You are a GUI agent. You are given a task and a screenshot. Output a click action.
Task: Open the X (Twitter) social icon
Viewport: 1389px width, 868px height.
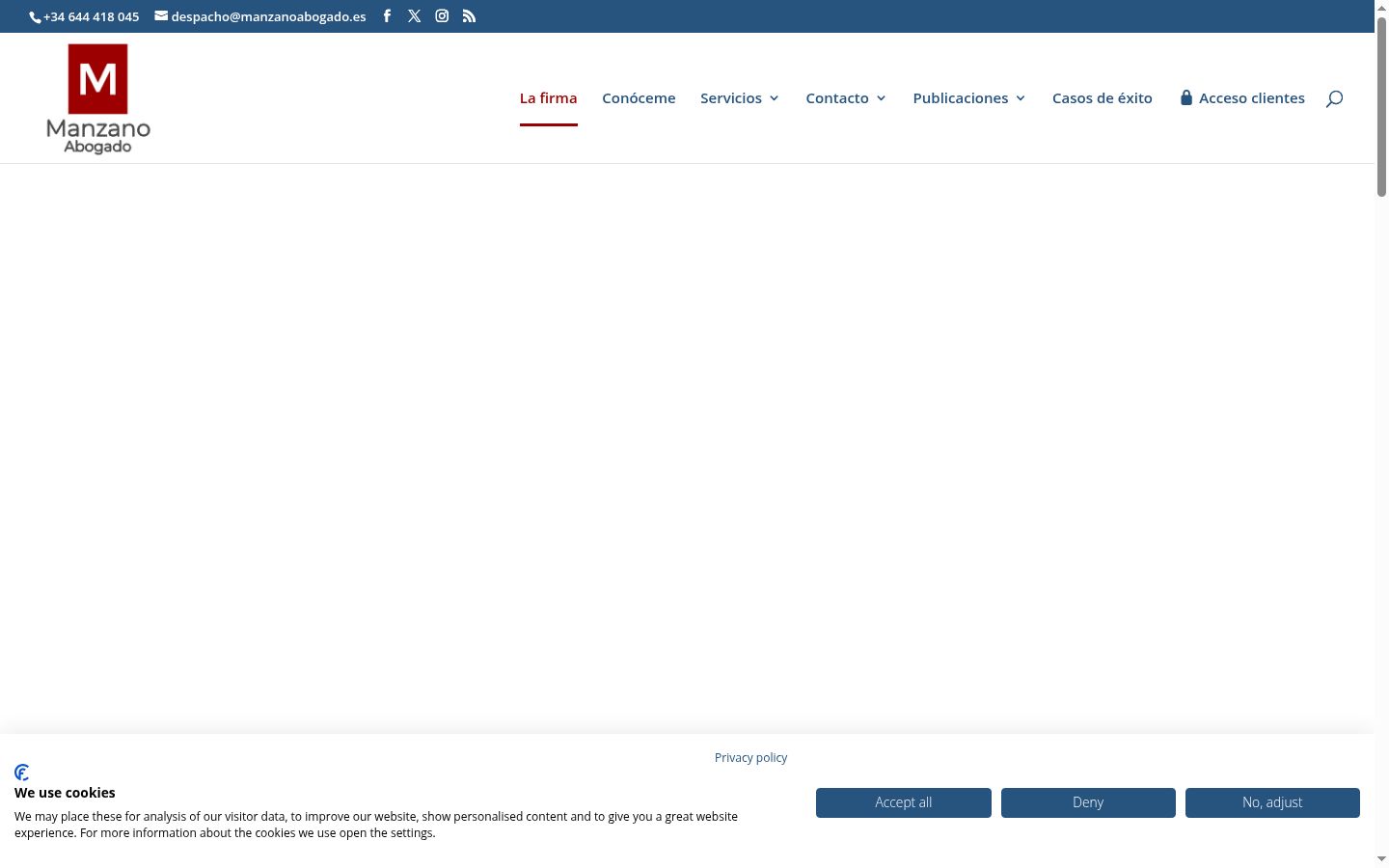tap(415, 16)
